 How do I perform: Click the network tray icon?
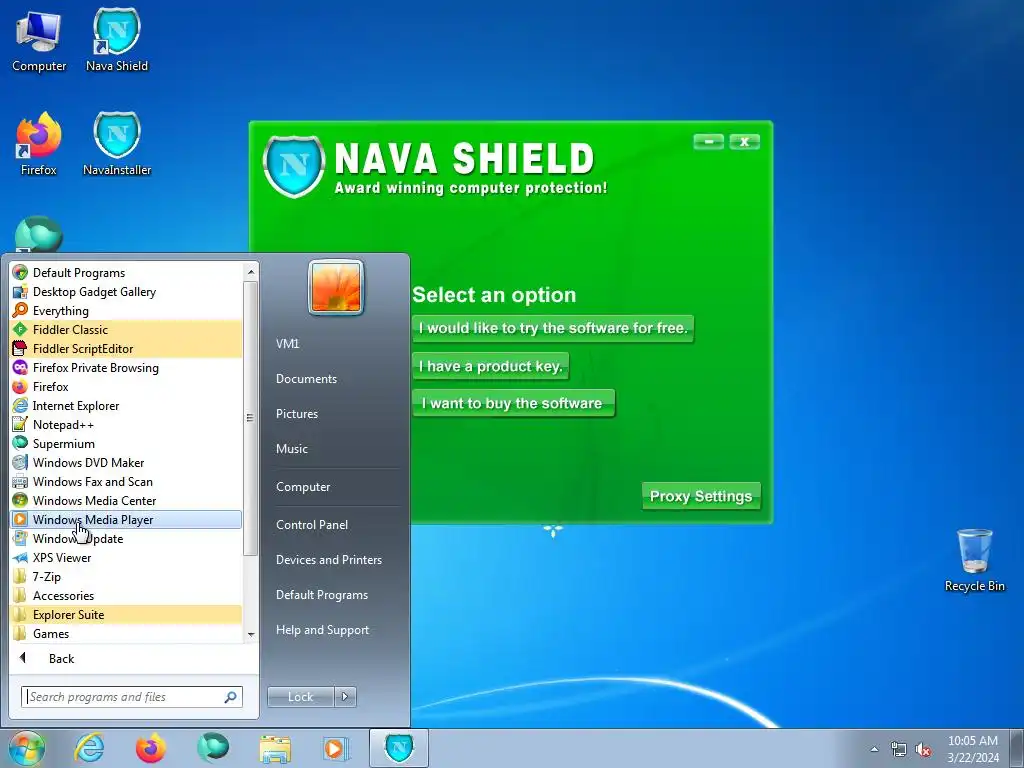tap(899, 750)
